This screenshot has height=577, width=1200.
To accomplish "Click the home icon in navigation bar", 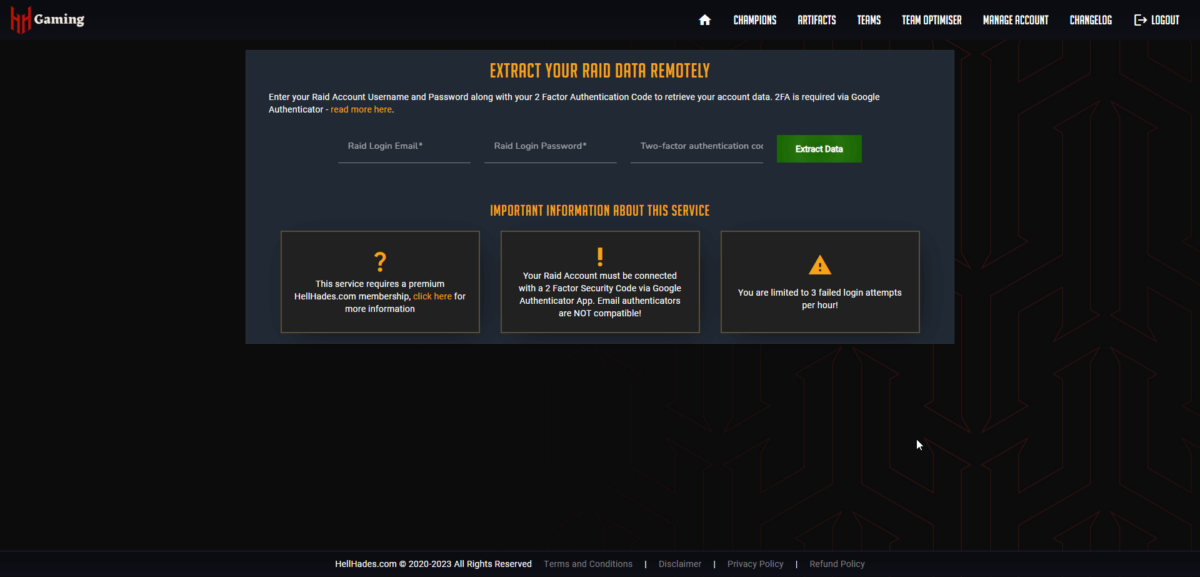I will click(705, 20).
